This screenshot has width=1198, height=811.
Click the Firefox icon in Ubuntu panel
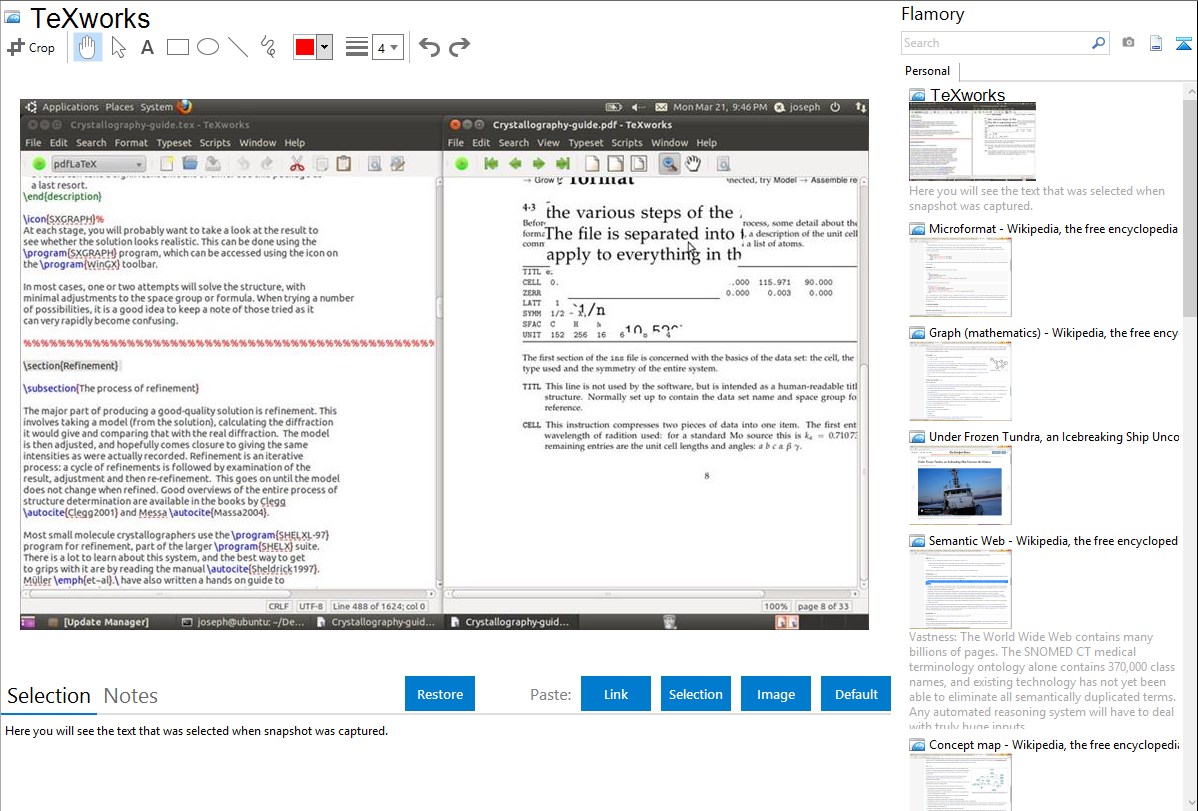185,107
